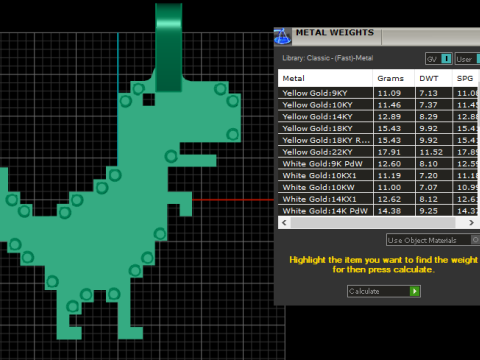Click the 11.52 DWT value
This screenshot has height=360, width=480.
pos(431,152)
